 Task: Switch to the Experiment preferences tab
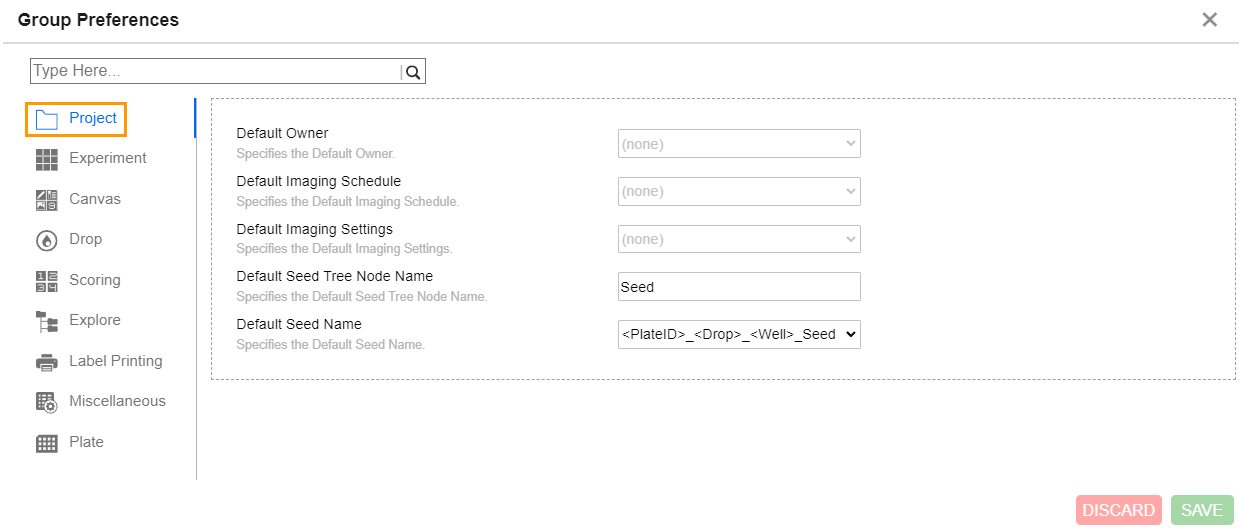tap(107, 158)
